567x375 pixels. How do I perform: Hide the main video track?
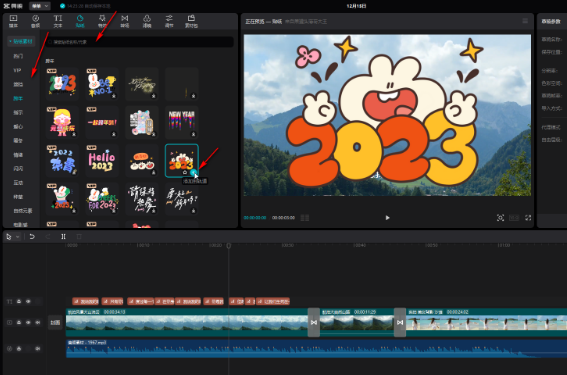28,322
